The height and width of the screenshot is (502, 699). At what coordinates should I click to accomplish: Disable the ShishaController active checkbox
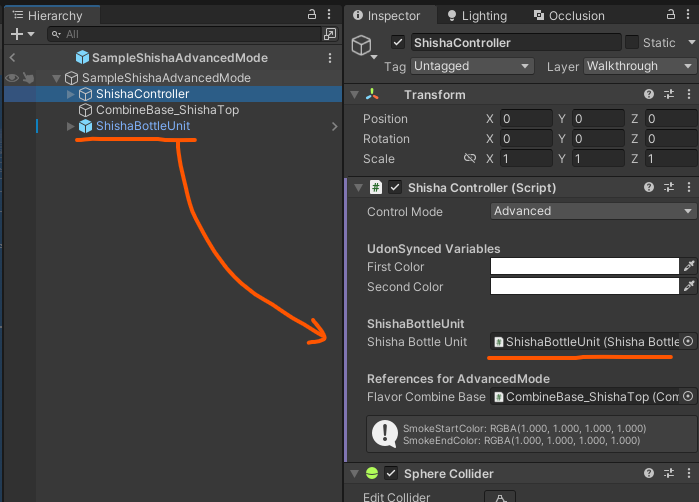(398, 42)
